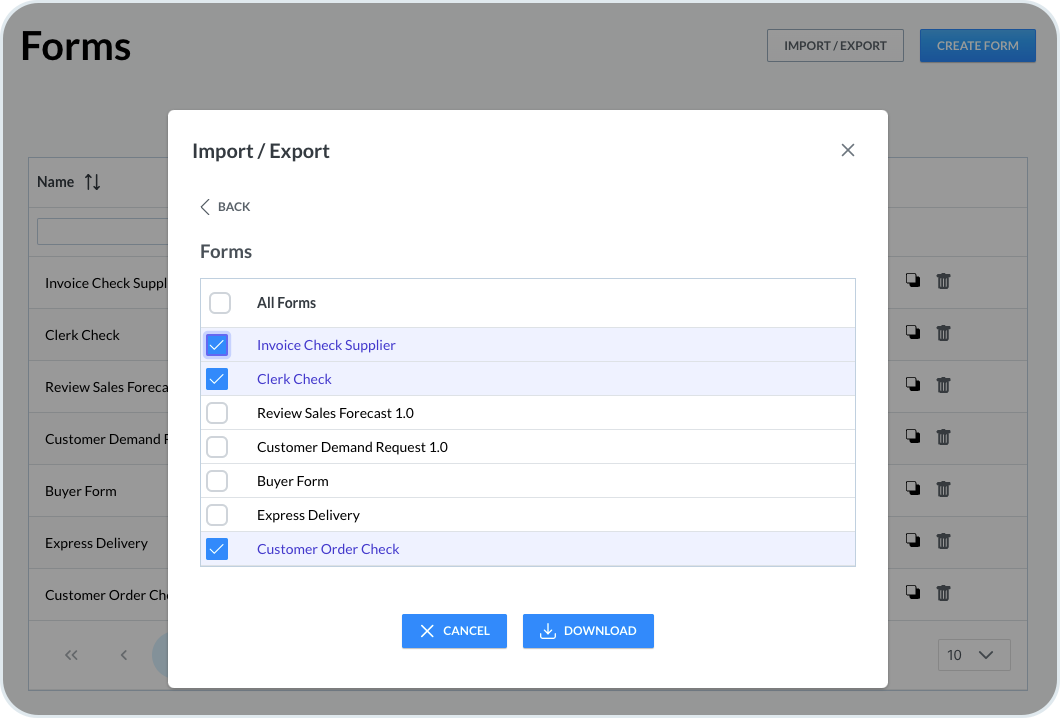The image size is (1060, 718).
Task: Select the Buyer Form checkbox
Action: 217,481
